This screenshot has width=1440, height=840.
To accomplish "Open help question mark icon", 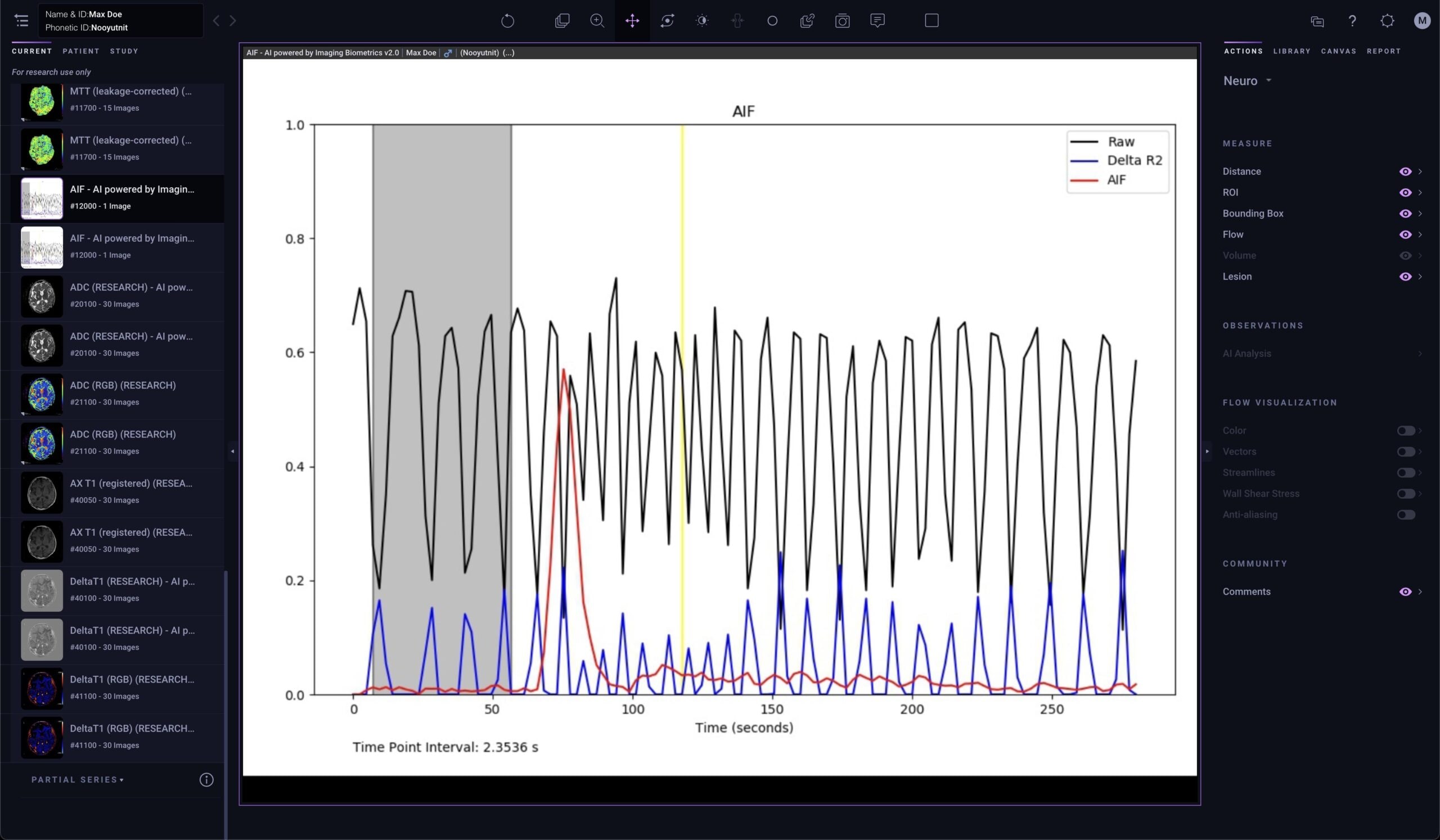I will click(x=1352, y=21).
